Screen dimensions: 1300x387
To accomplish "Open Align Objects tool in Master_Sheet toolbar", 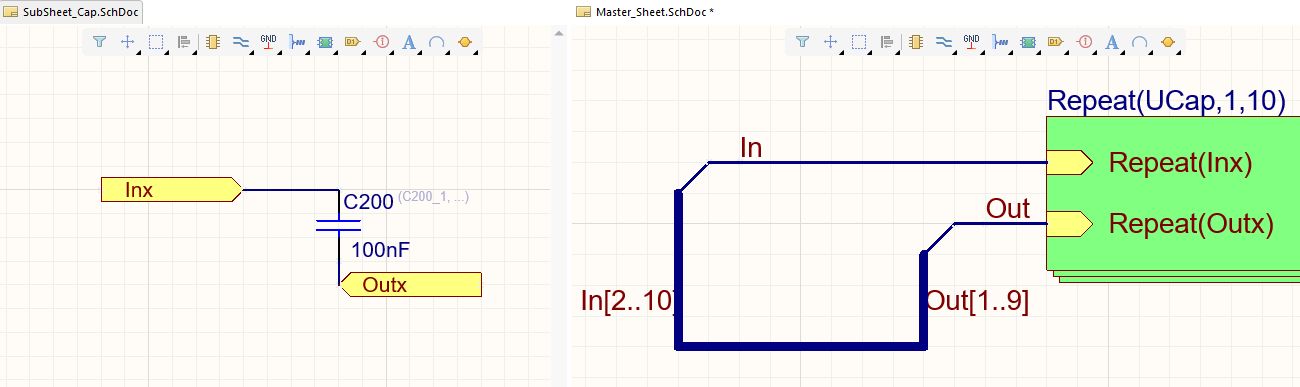I will coord(886,42).
